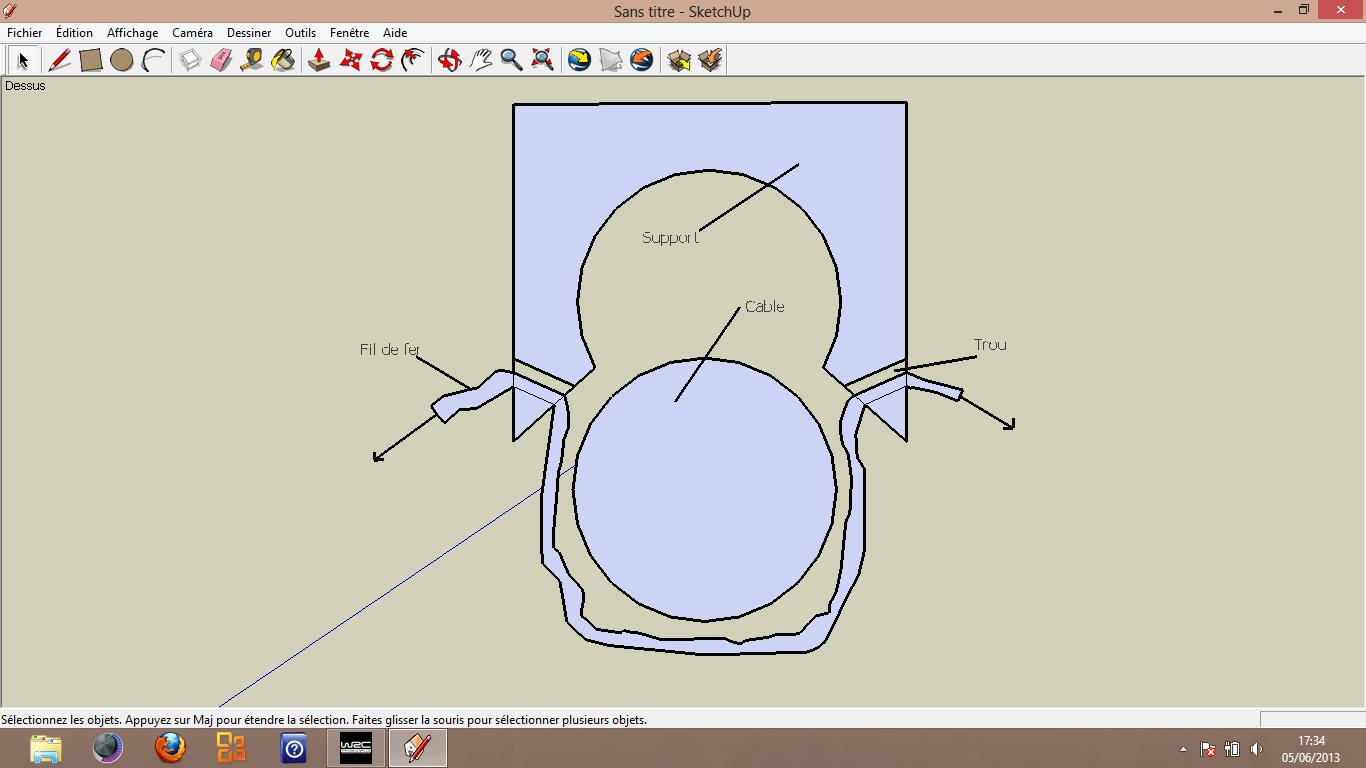Select the Eraser tool

click(221, 60)
